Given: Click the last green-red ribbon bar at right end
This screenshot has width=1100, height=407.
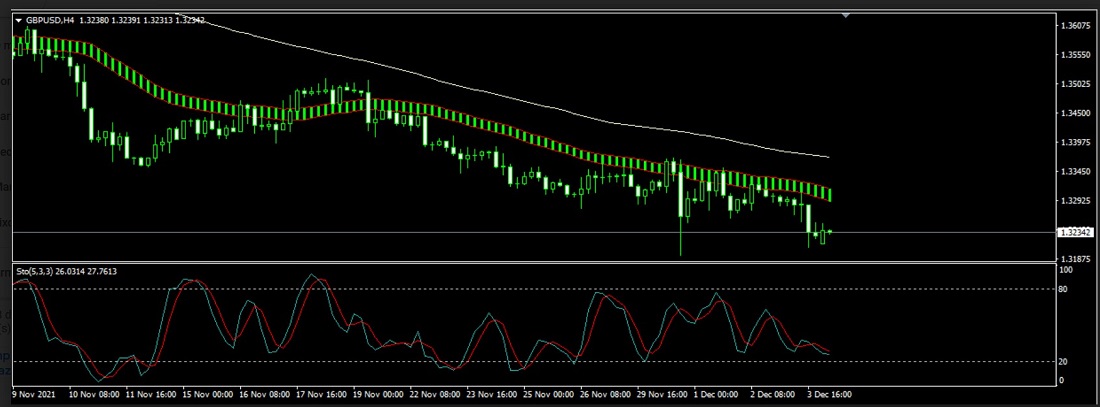Looking at the screenshot, I should point(828,192).
